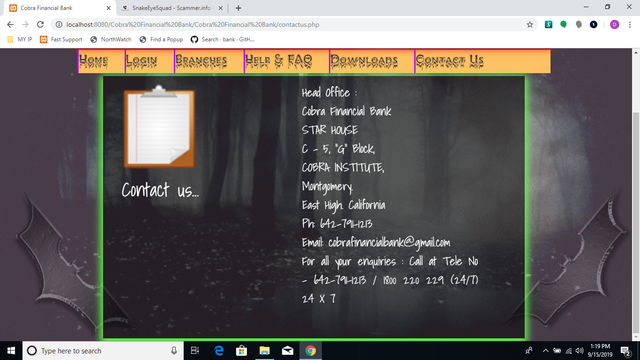
Task: Click the East High, California line
Action: point(343,205)
